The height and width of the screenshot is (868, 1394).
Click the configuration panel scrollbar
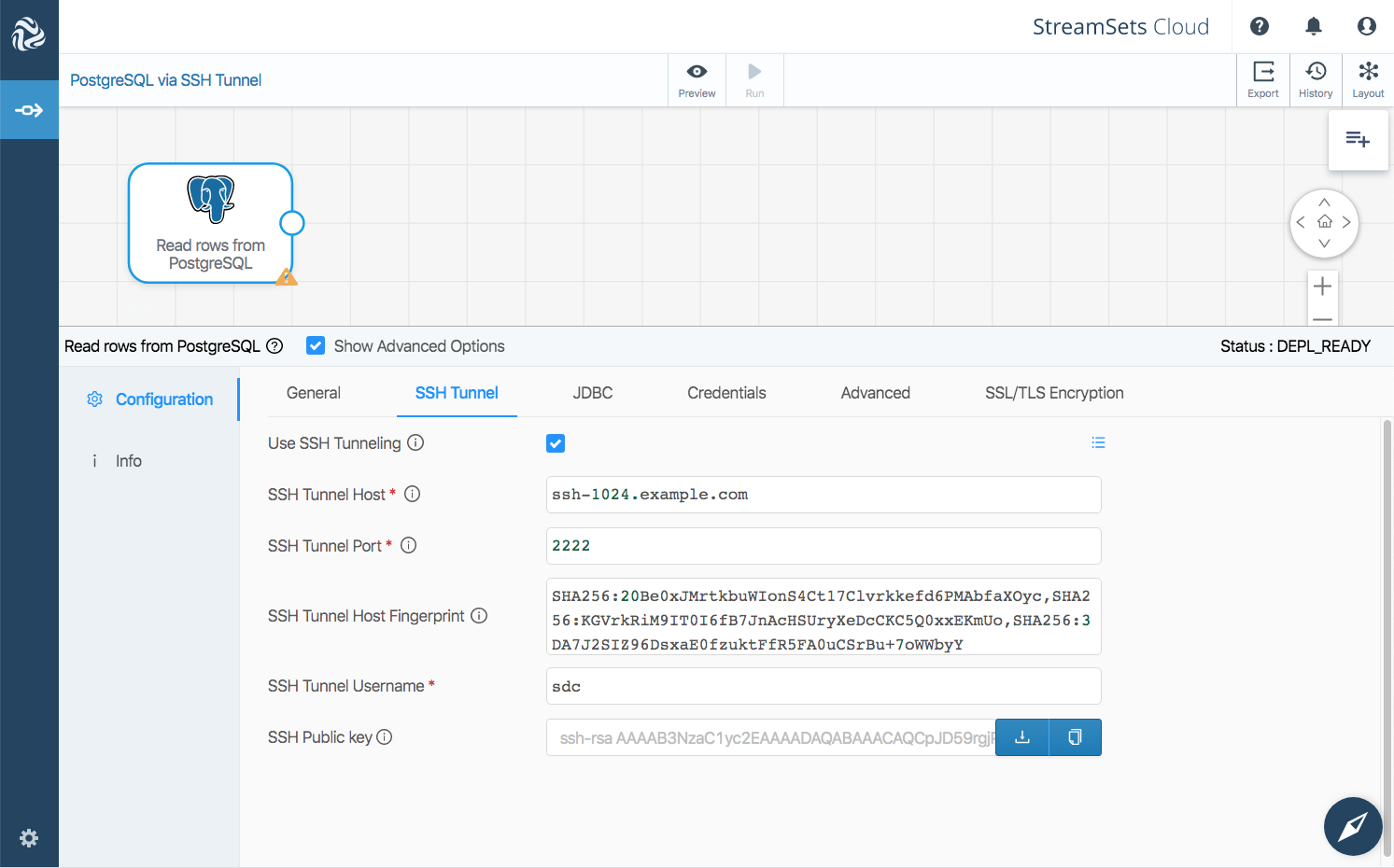click(1387, 637)
